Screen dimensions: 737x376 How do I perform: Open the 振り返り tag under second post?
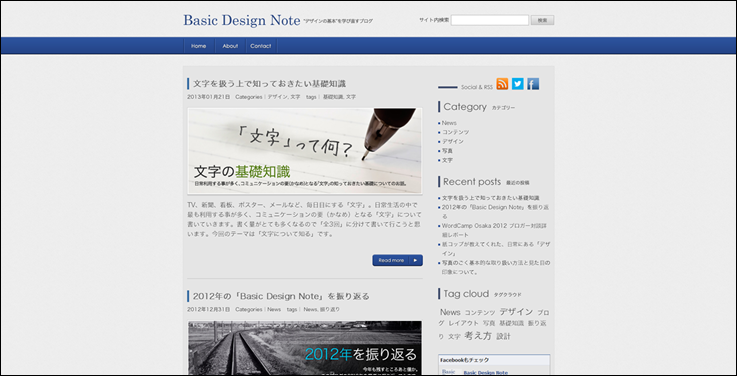tap(330, 309)
